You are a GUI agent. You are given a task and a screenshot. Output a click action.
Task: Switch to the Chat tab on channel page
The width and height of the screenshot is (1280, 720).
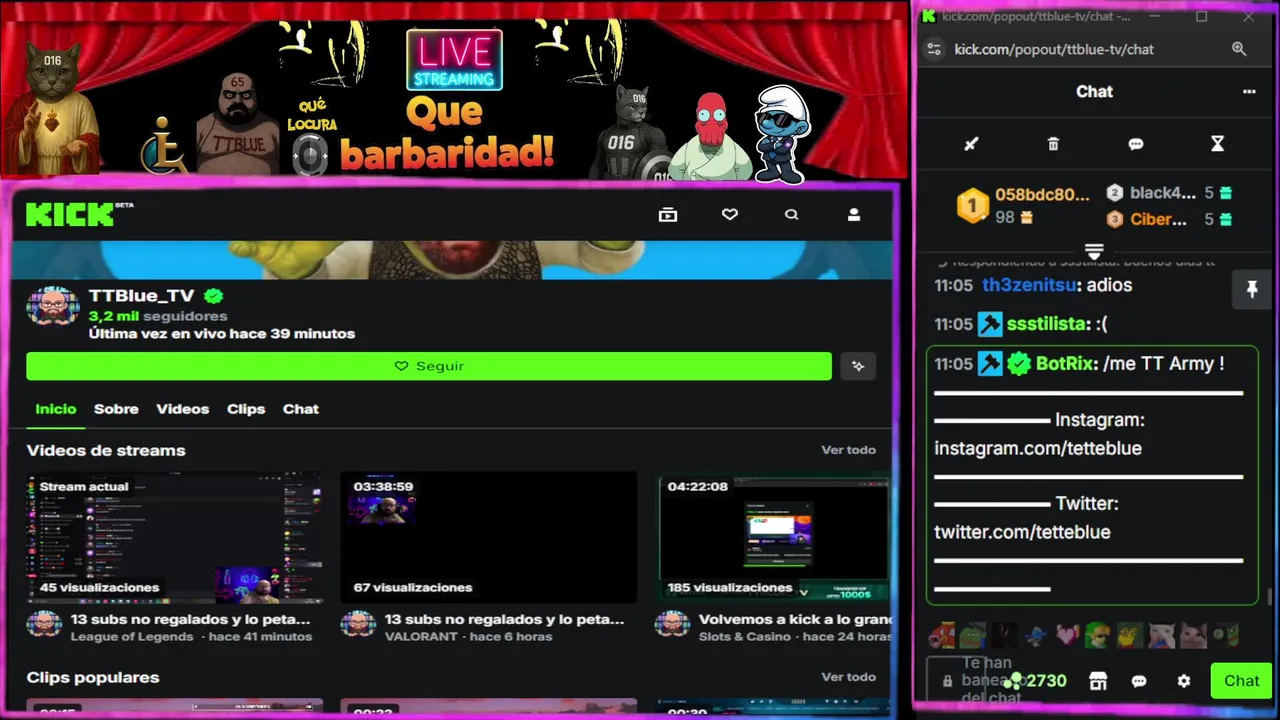pos(301,409)
